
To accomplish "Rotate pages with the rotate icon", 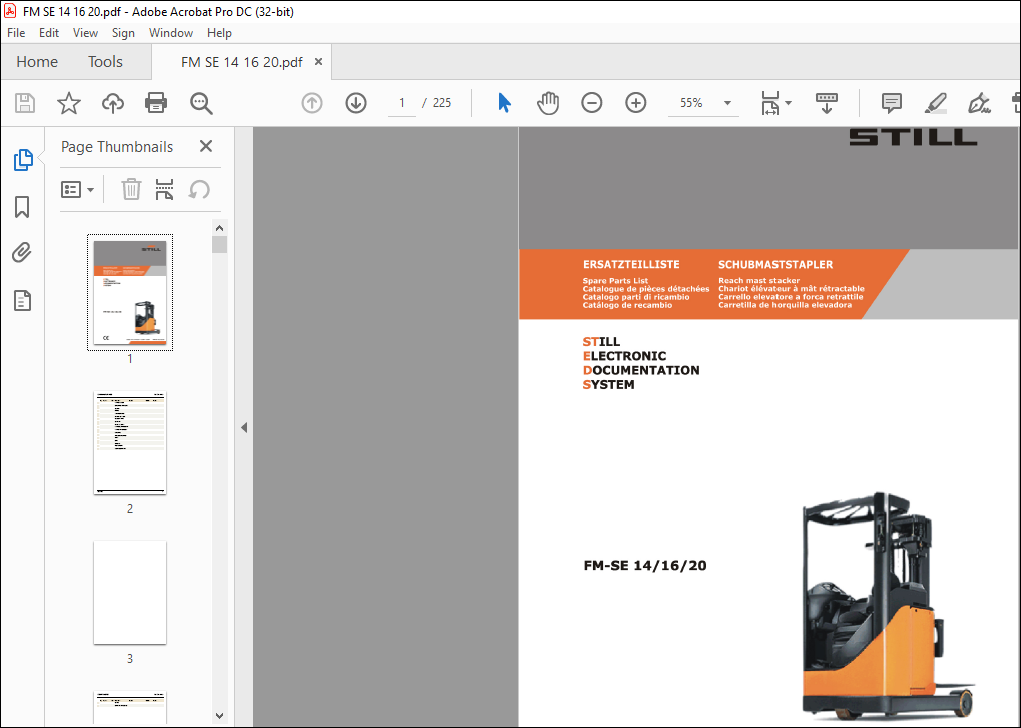I will pyautogui.click(x=199, y=189).
